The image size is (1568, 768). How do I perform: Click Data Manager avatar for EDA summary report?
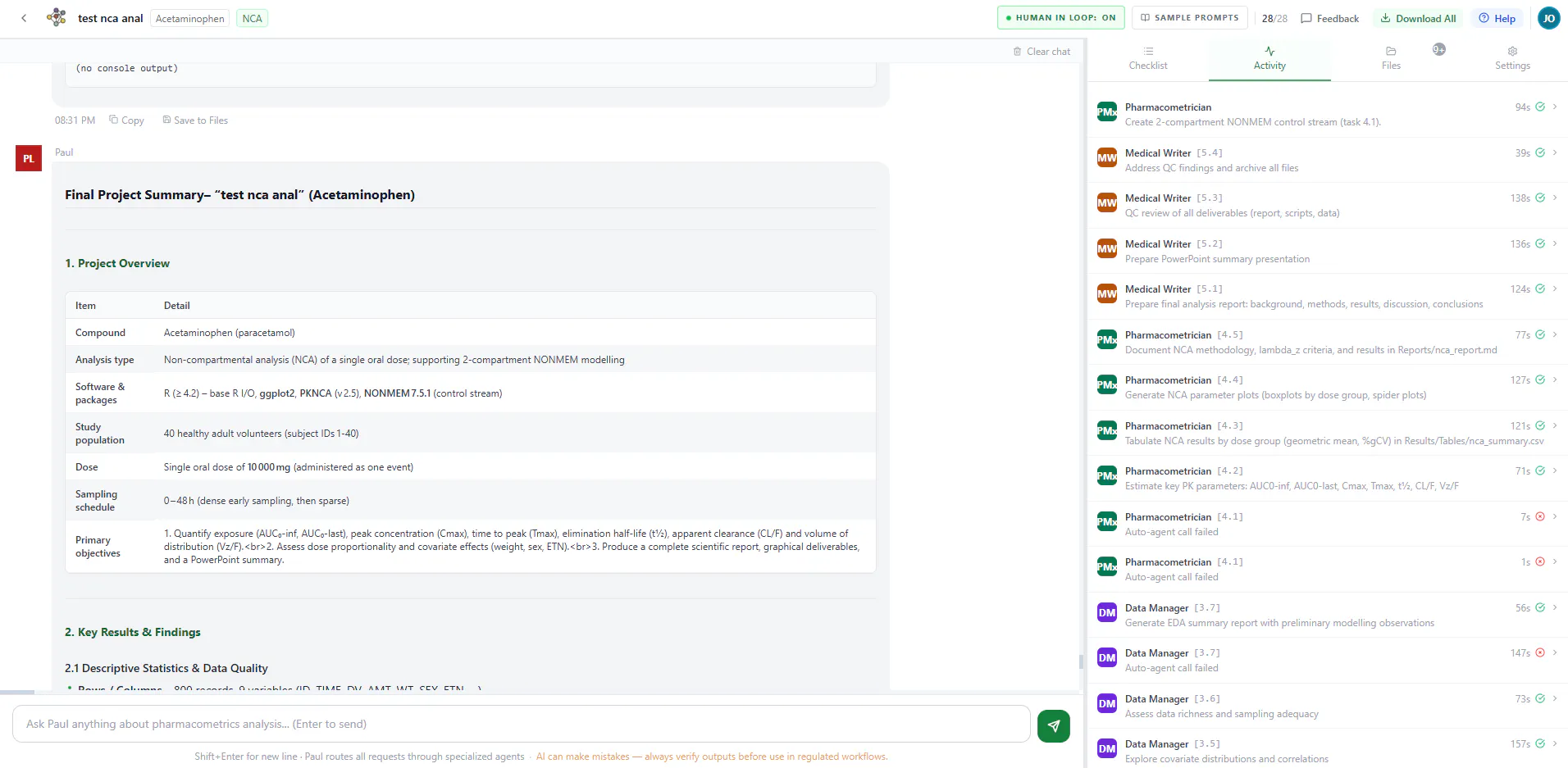[x=1107, y=612]
